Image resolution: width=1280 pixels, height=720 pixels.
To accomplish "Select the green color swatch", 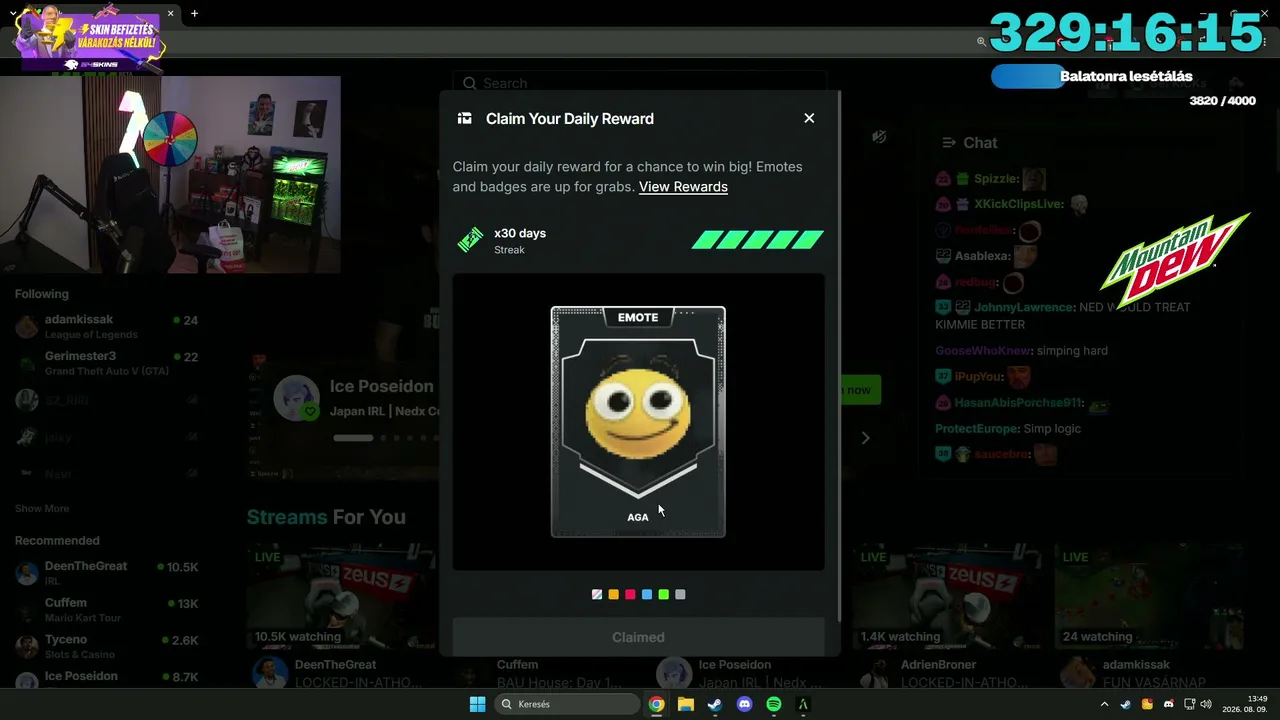I will [664, 595].
